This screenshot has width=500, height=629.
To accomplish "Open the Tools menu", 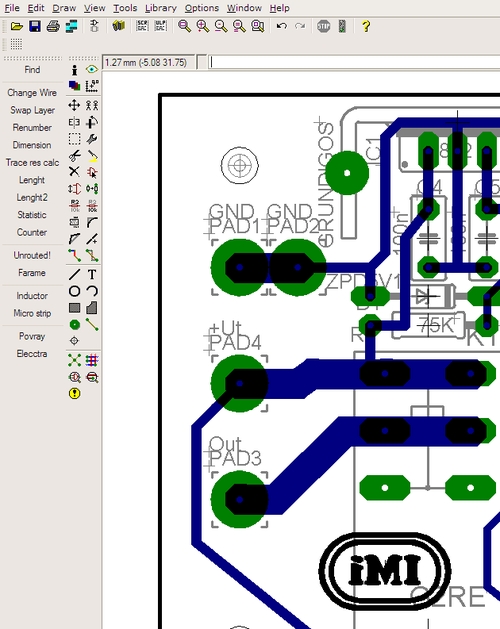I will [x=125, y=8].
